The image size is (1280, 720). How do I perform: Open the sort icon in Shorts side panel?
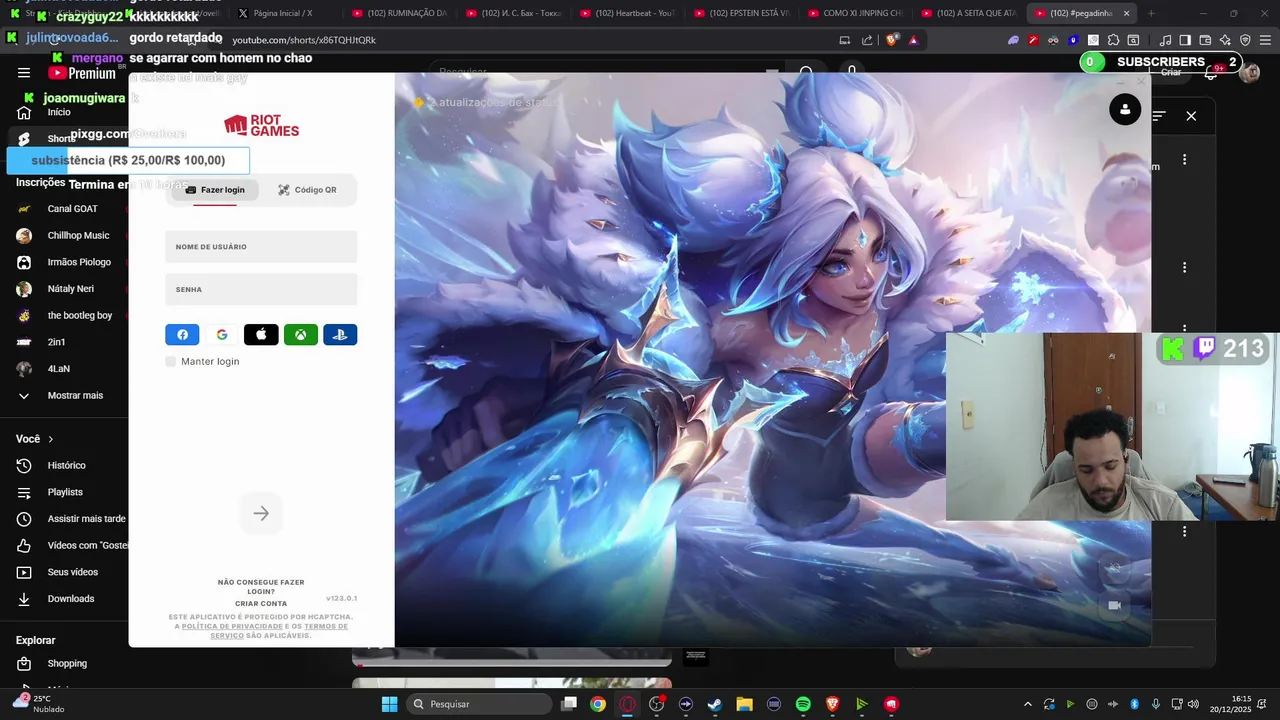click(1159, 116)
